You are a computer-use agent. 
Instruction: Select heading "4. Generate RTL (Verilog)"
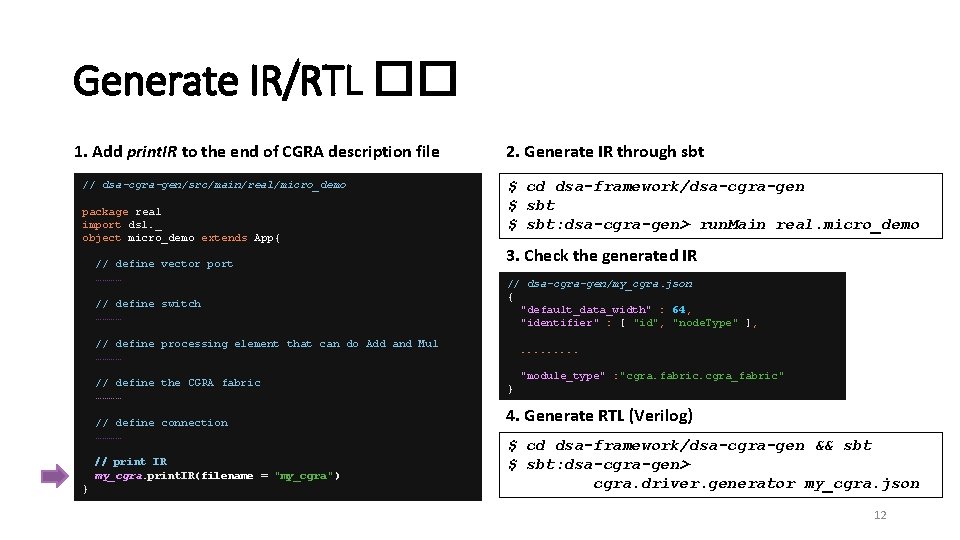(x=599, y=416)
